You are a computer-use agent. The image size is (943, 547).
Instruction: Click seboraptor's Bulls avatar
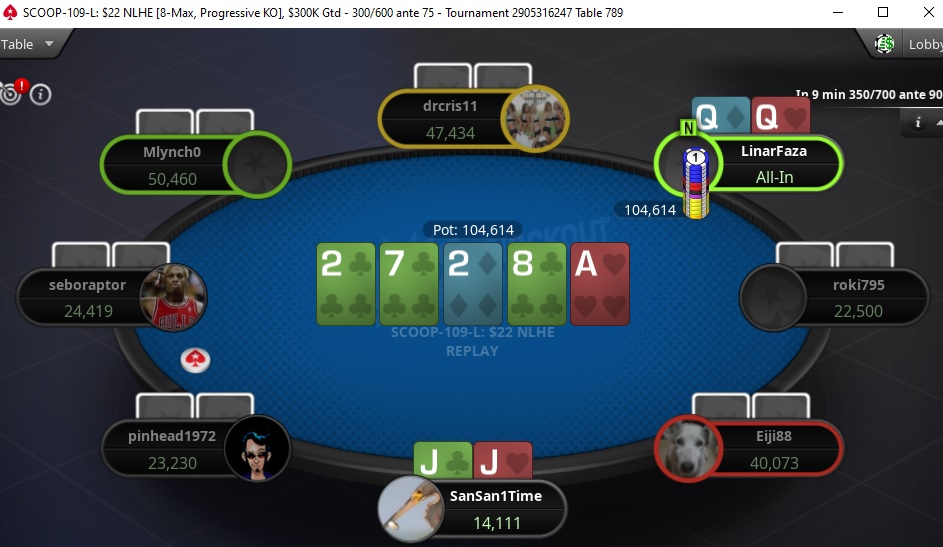click(x=173, y=297)
